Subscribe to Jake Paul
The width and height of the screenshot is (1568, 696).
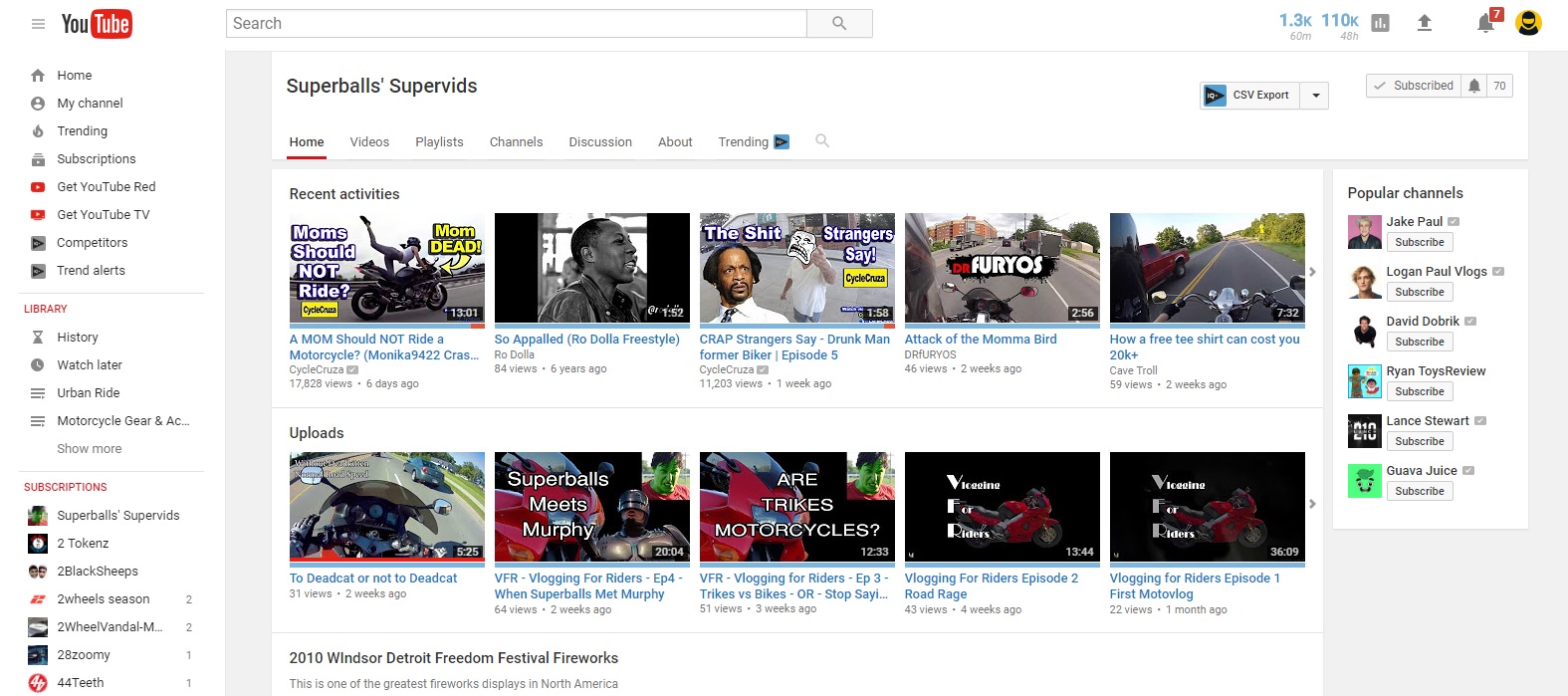(1420, 242)
